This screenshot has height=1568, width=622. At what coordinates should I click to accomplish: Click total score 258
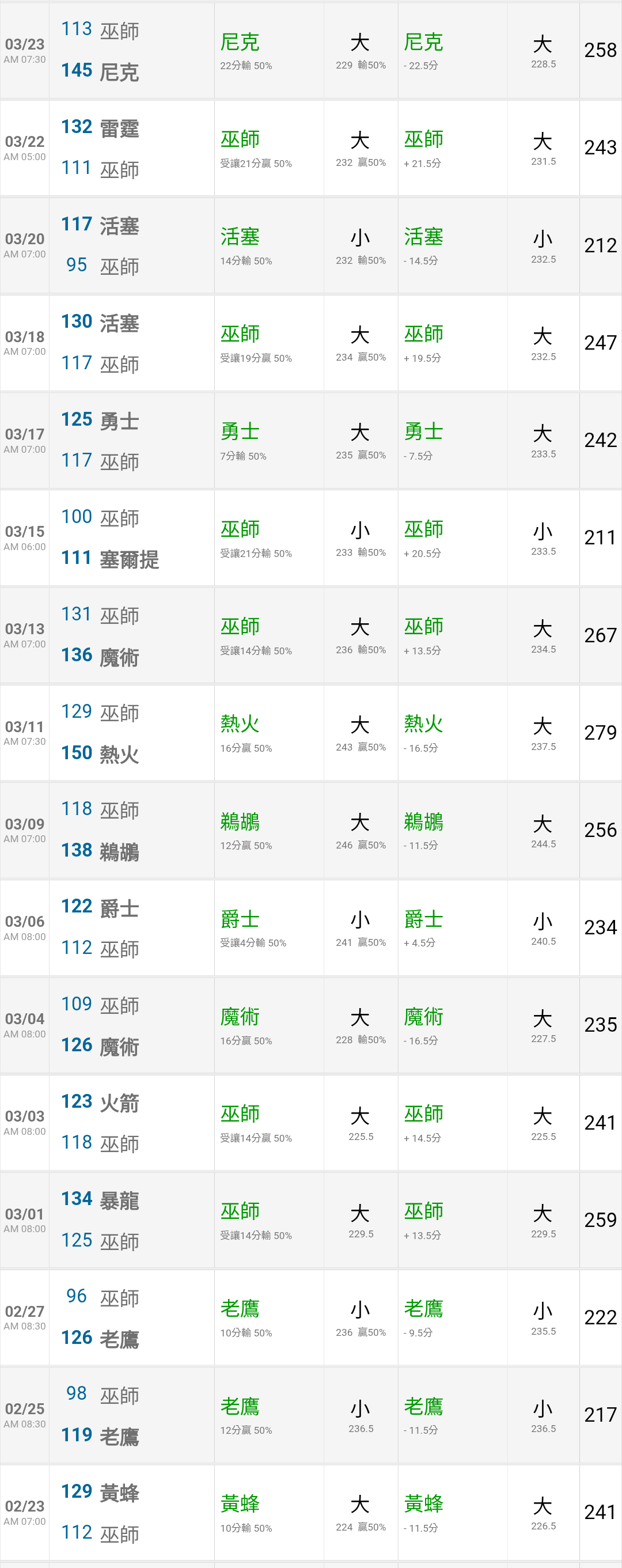[600, 51]
